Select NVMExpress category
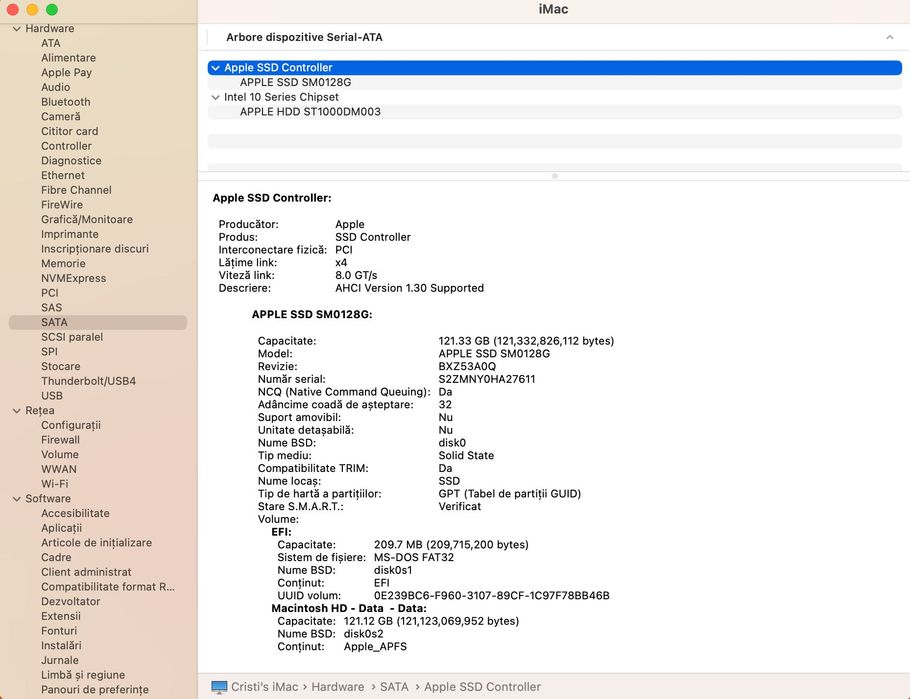 (74, 278)
